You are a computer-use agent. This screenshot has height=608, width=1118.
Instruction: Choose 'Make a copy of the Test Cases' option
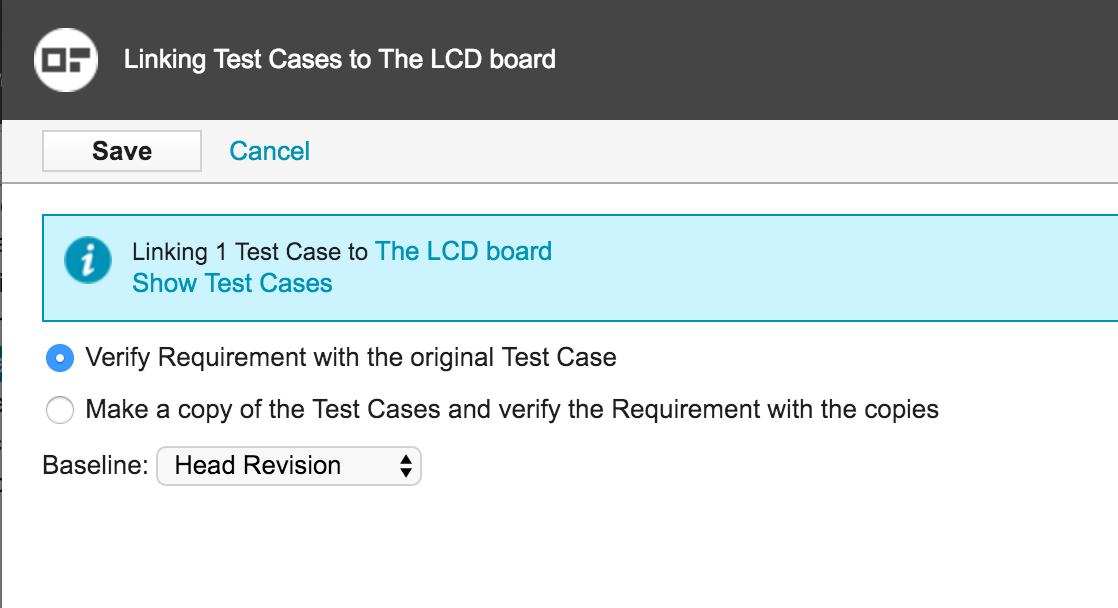[x=60, y=410]
